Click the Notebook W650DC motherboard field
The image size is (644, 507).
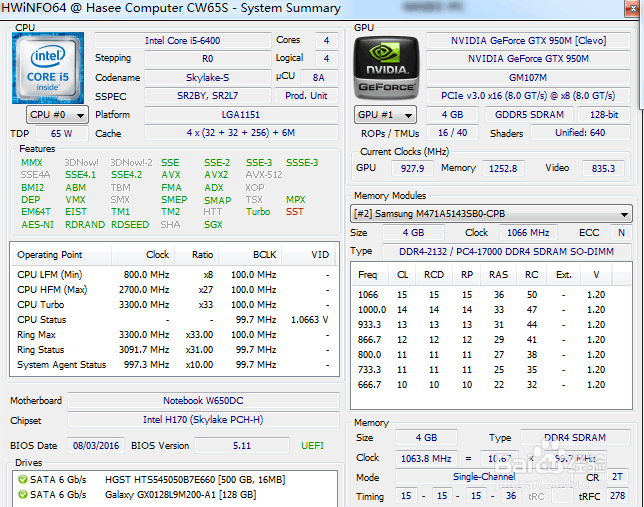[x=203, y=401]
